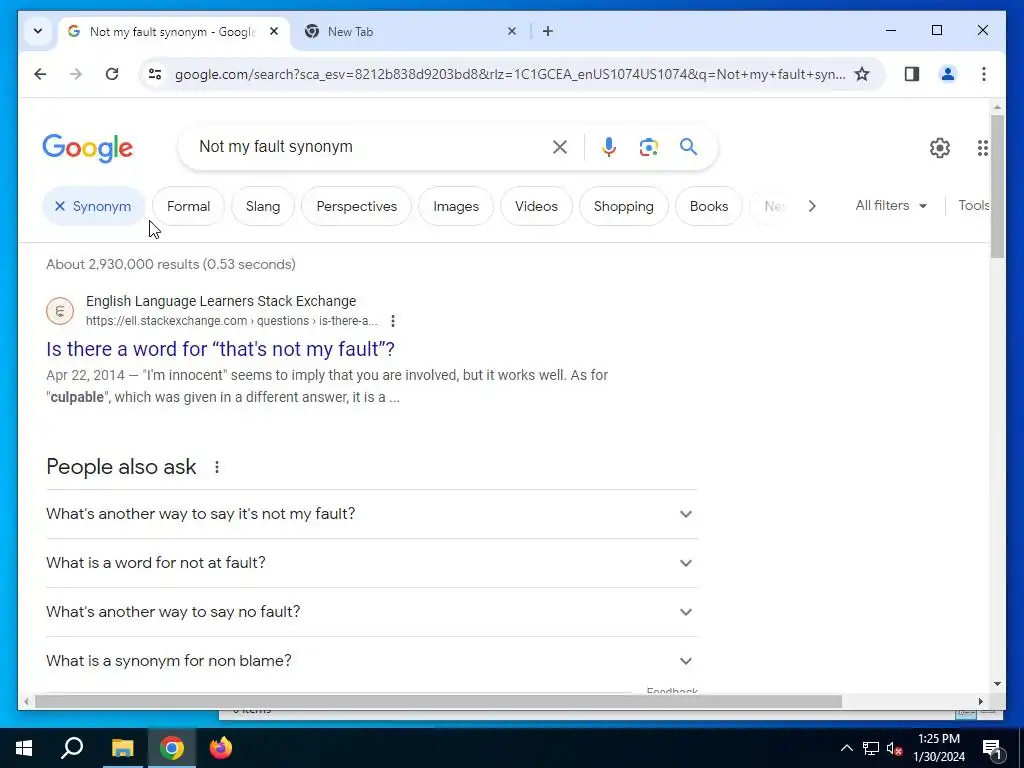1024x768 pixels.
Task: Open site information icon in address bar
Action: (x=155, y=74)
